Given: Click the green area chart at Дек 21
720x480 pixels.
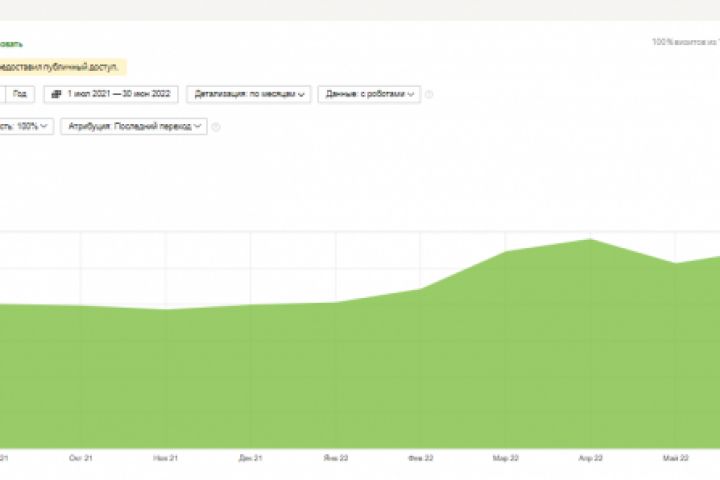Looking at the screenshot, I should pos(251,377).
